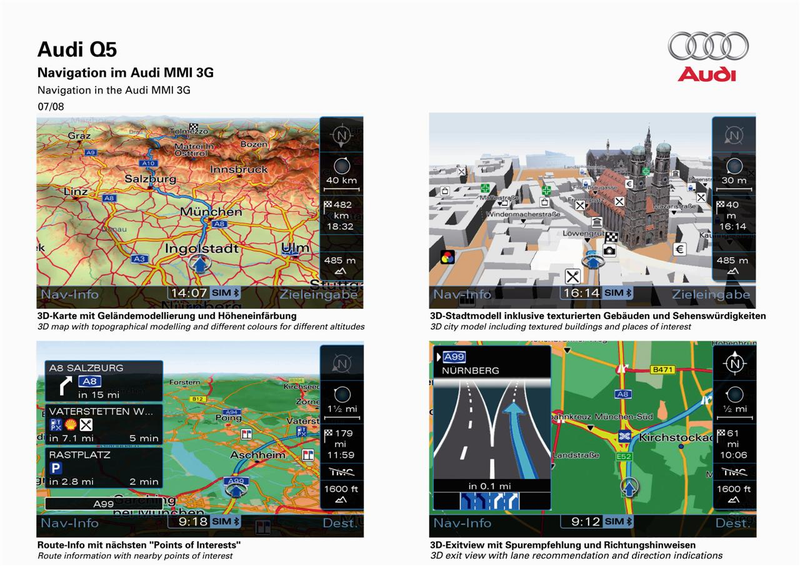Click the yellow B471 road sign

tap(662, 369)
